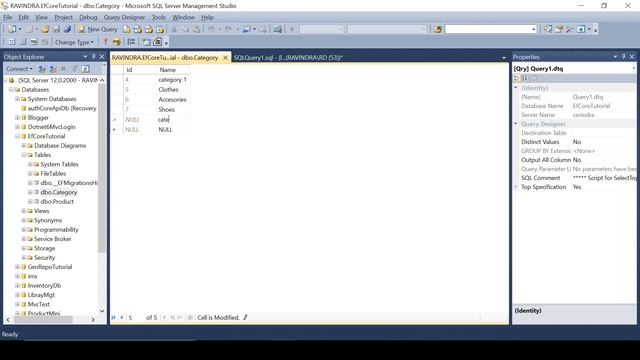Click the 'category 1' Name cell
640x360 pixels.
(x=172, y=80)
